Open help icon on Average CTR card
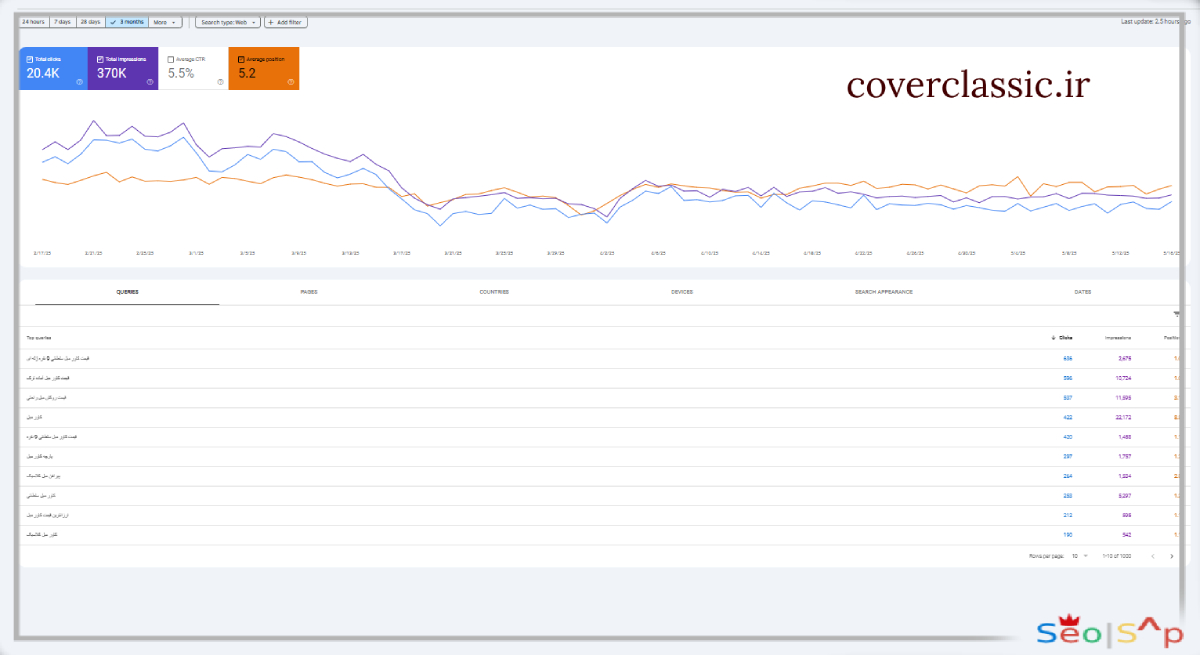 (x=220, y=82)
